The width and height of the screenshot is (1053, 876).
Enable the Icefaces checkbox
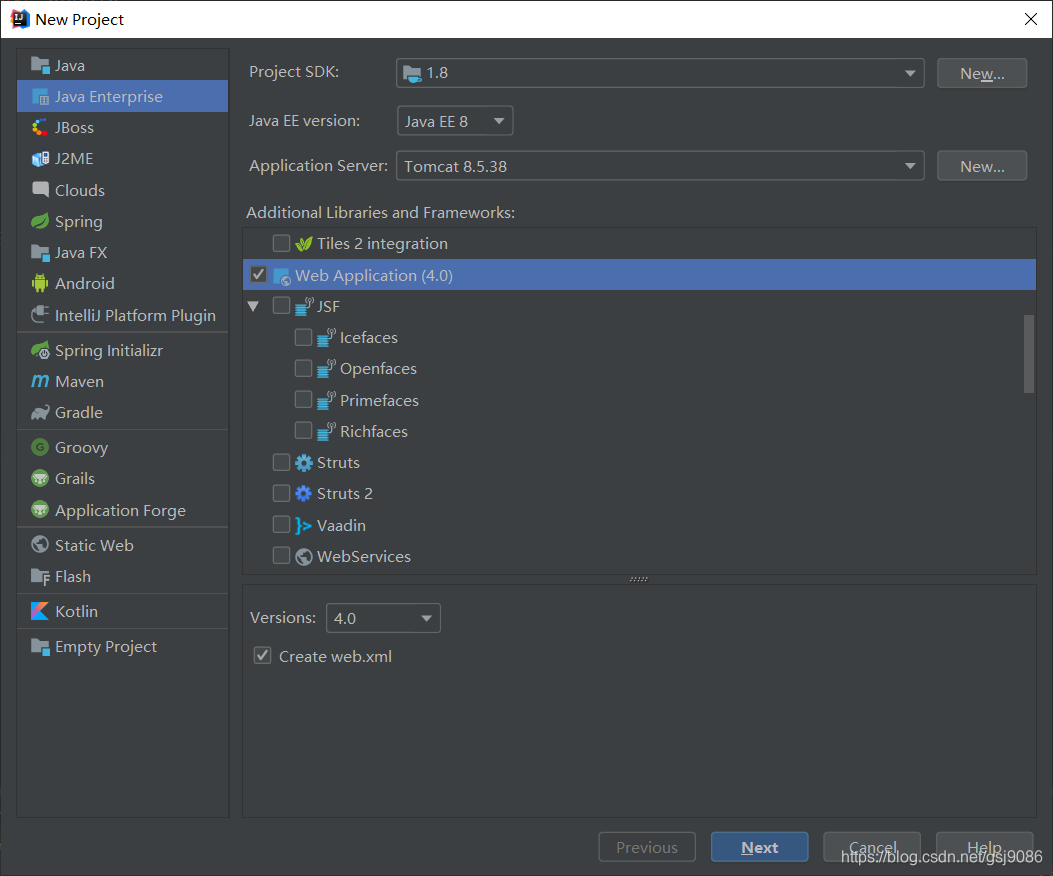coord(304,337)
